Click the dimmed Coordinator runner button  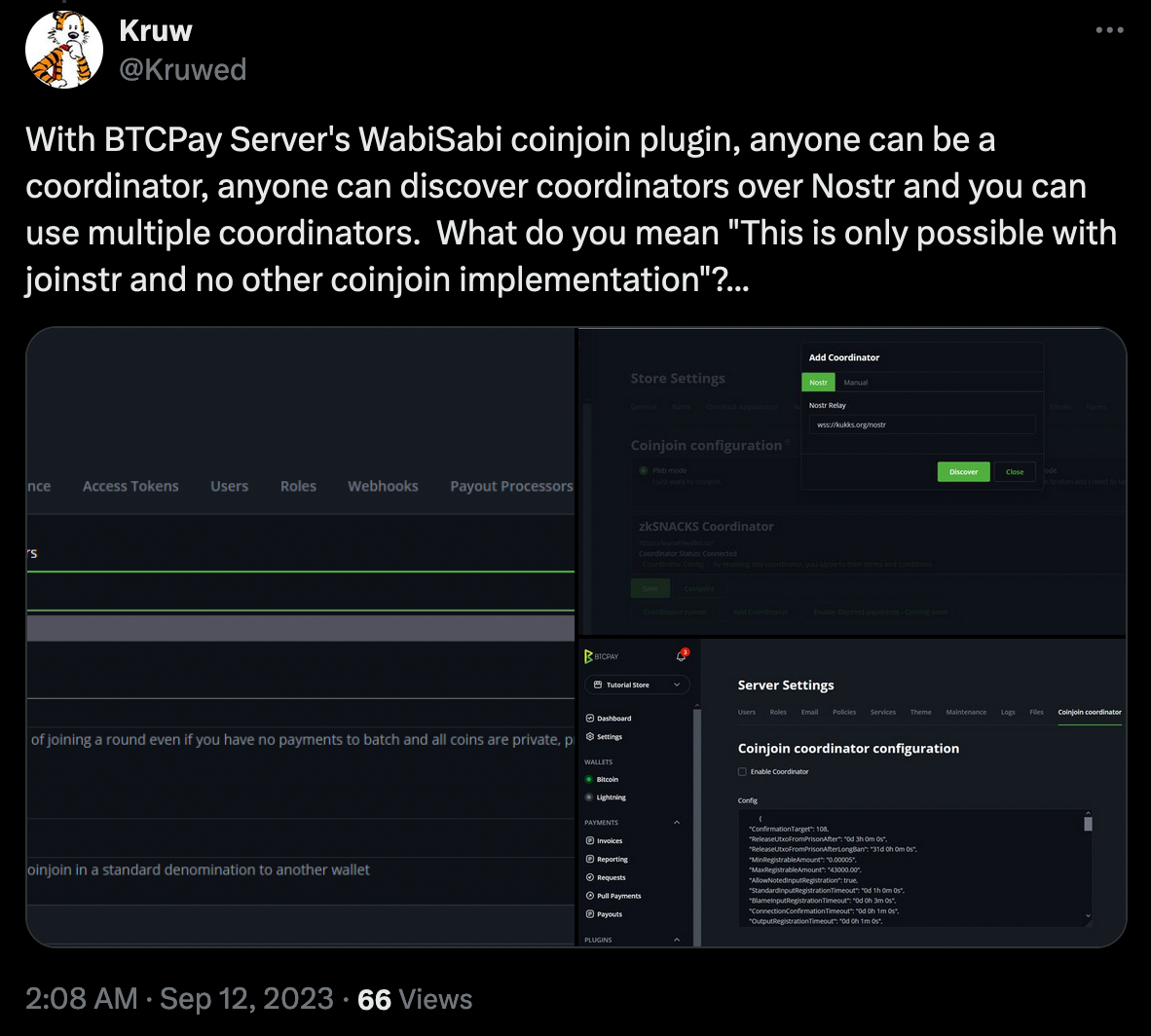675,611
